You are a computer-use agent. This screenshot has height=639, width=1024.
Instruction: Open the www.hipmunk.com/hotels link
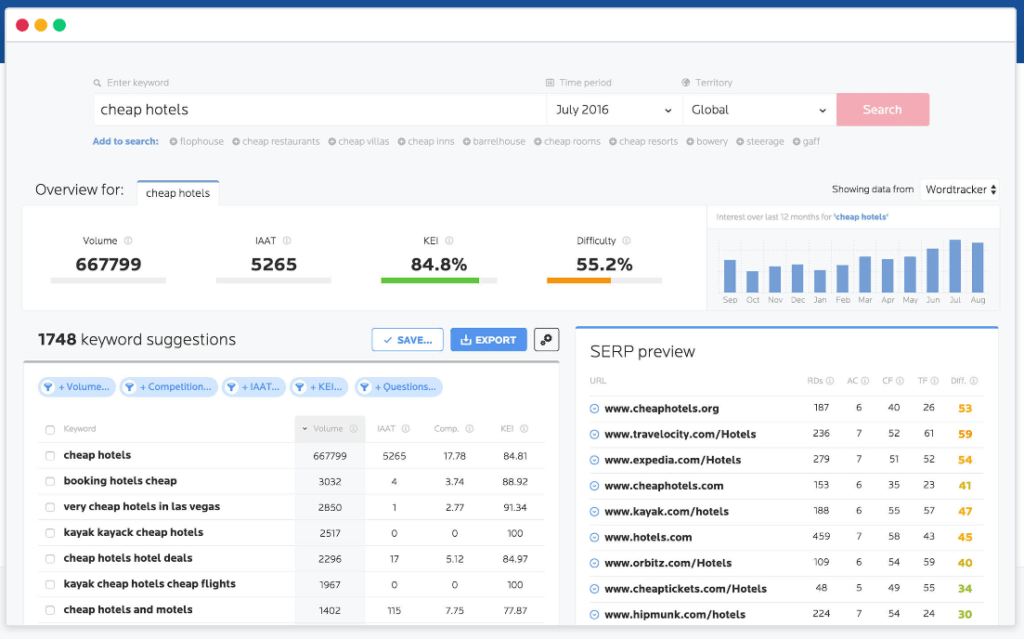pos(675,614)
